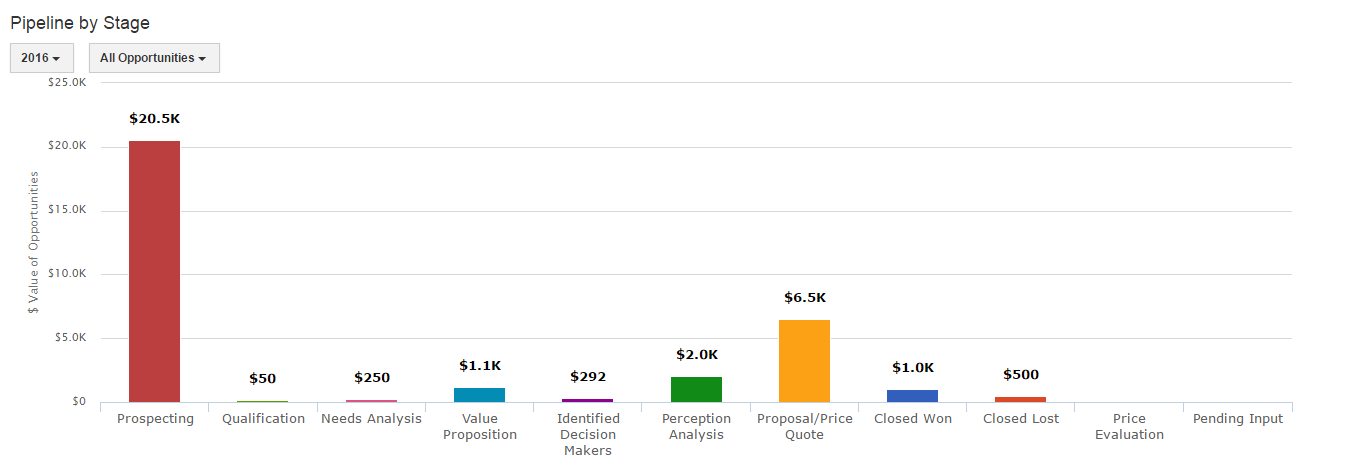Click the Prospecting axis label
This screenshot has width=1357, height=472.
(155, 419)
